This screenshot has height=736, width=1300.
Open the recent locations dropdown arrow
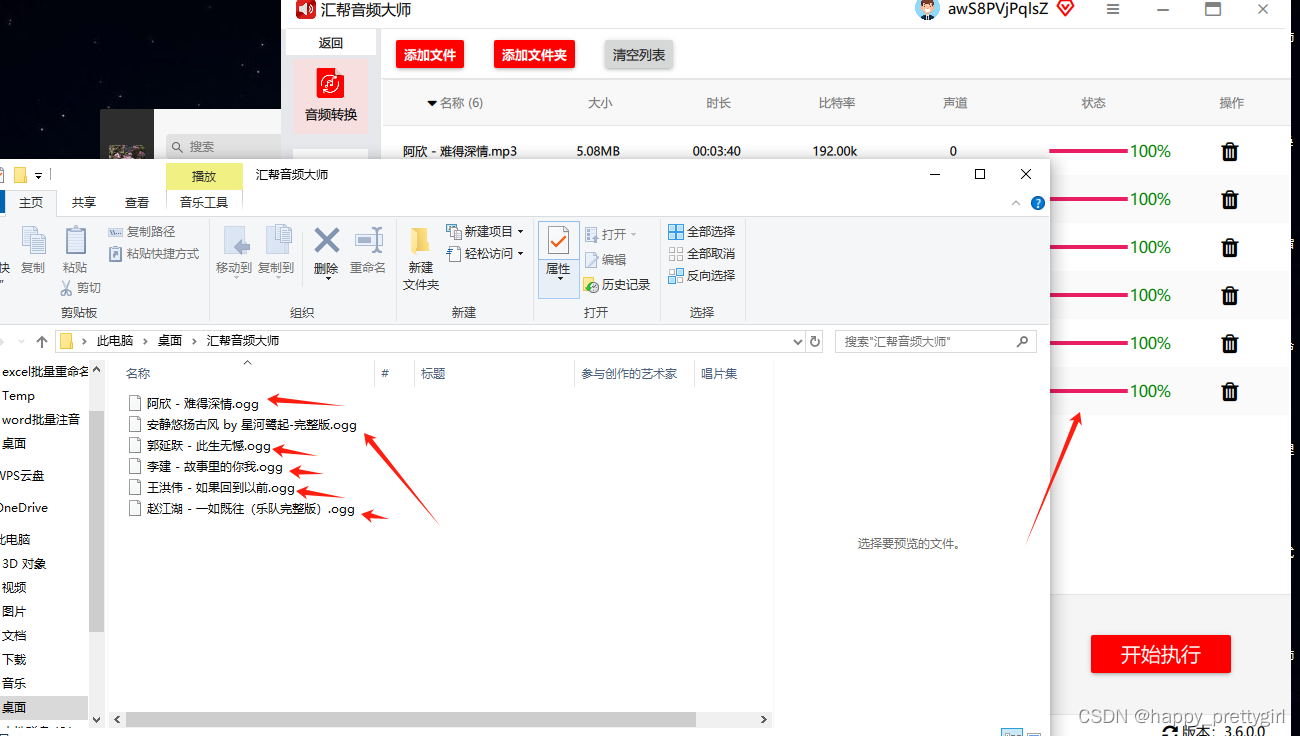pyautogui.click(x=22, y=341)
